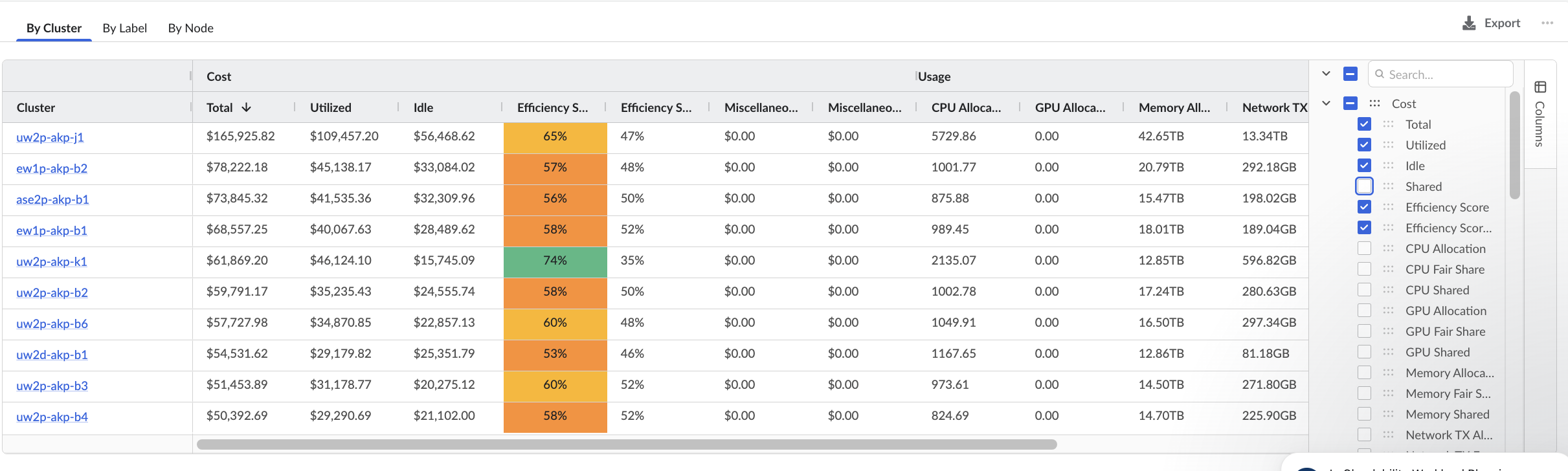Click the Columns panel table icon
1568x471 pixels.
click(1540, 87)
